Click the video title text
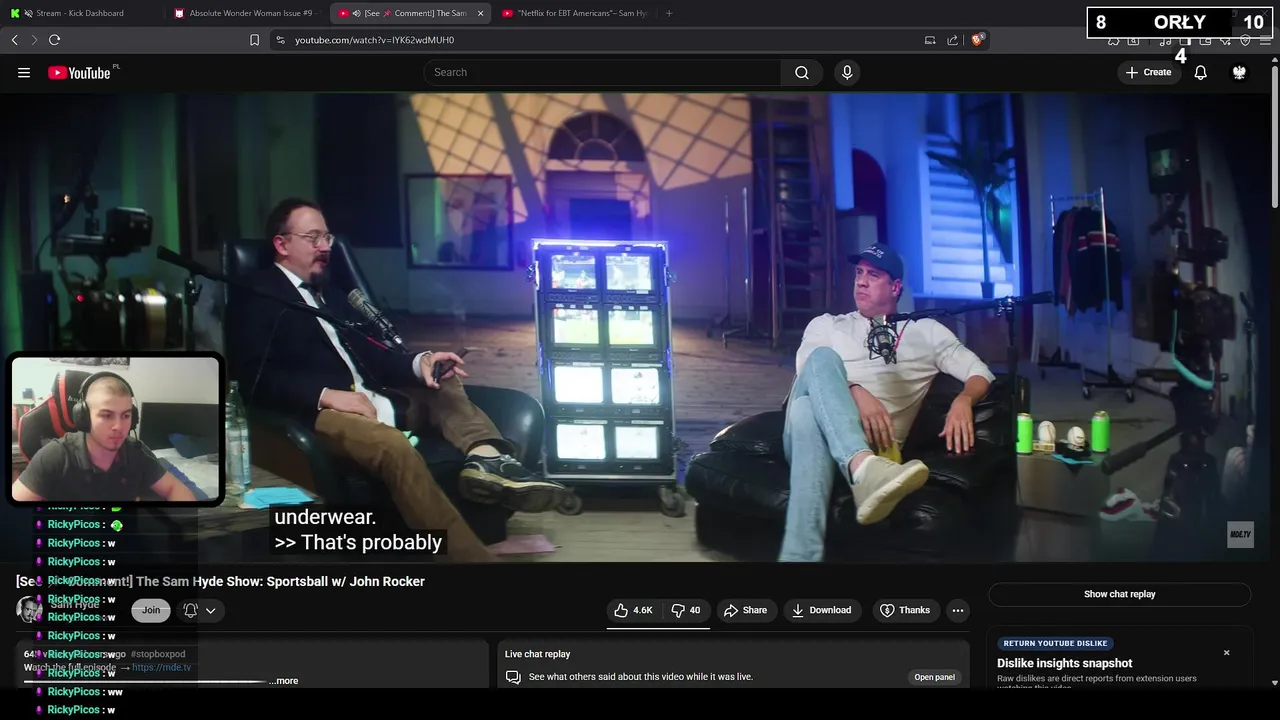The width and height of the screenshot is (1280, 720). [x=220, y=581]
